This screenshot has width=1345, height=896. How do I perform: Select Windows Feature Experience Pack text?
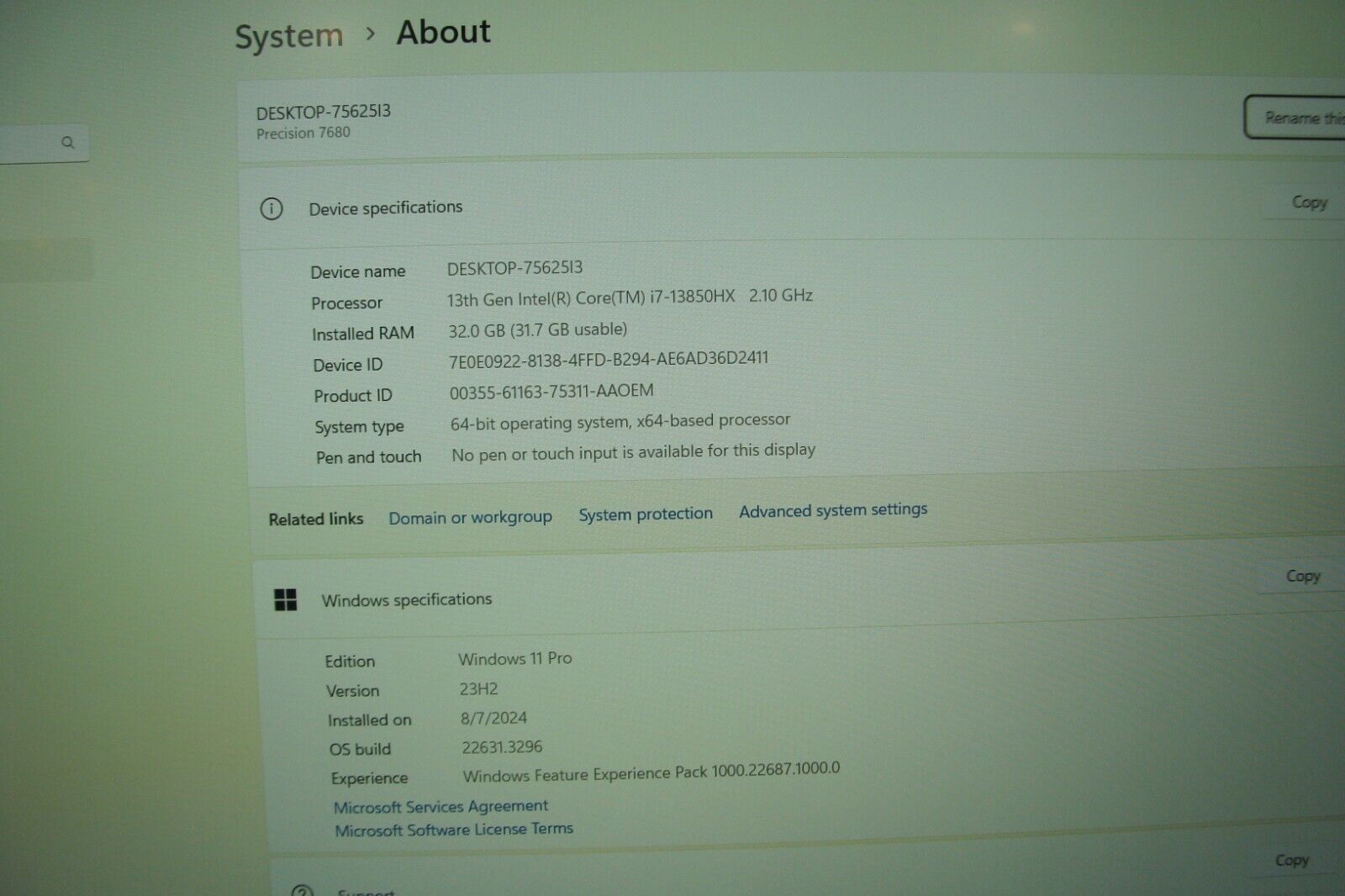pos(651,772)
